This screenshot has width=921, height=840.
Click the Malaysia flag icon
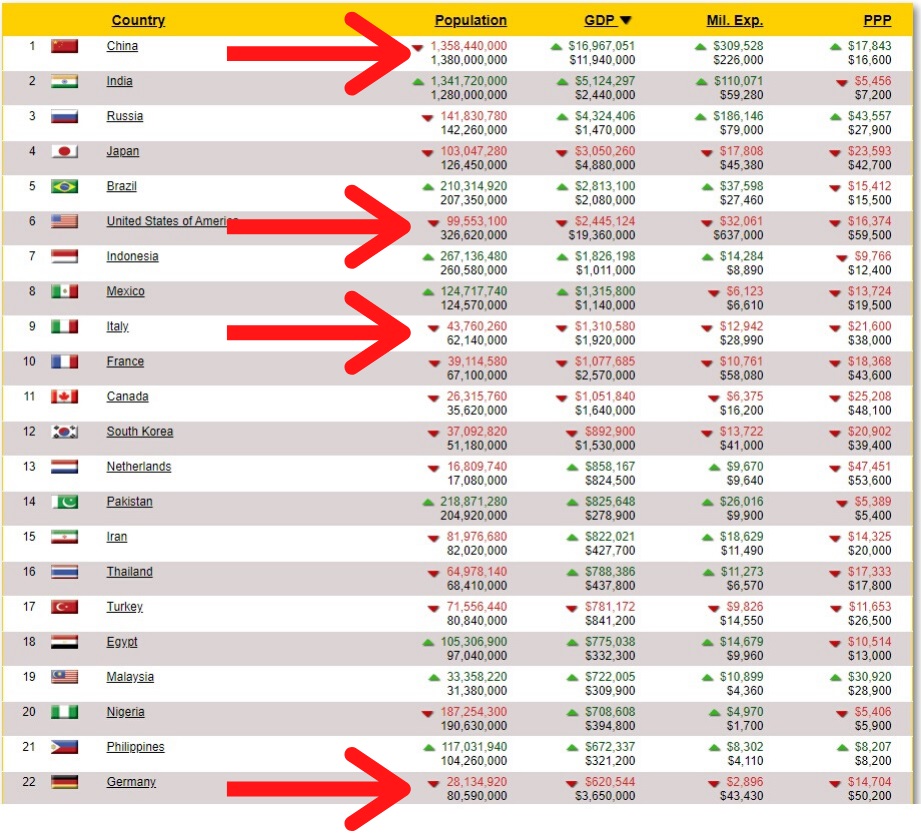point(64,677)
